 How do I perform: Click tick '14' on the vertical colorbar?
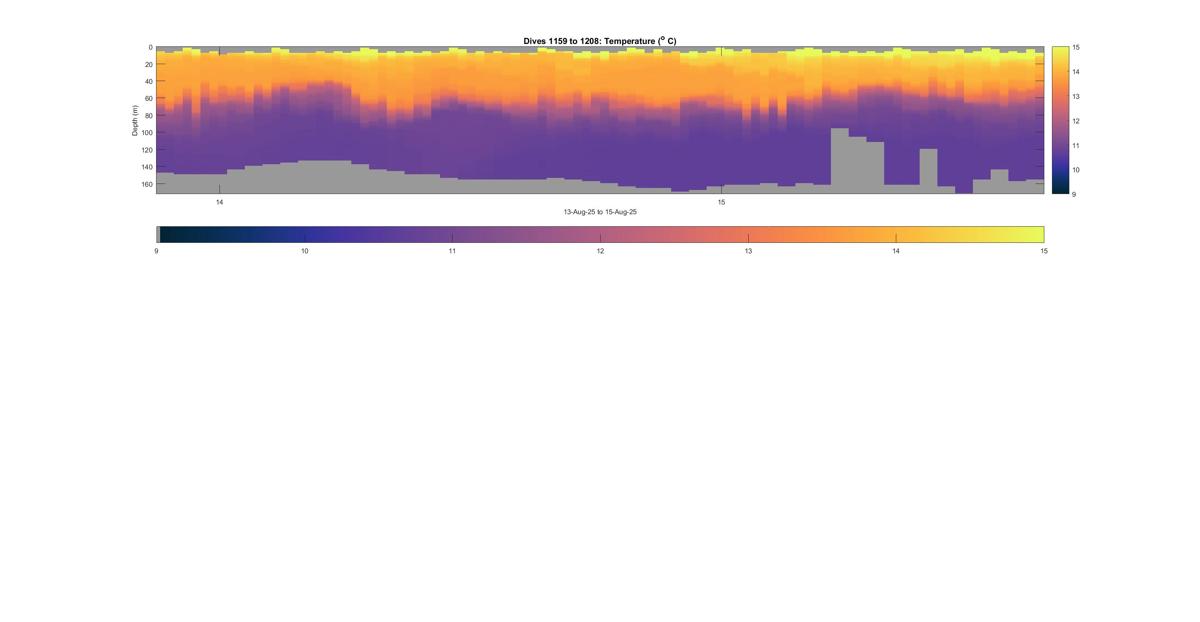(x=1075, y=72)
